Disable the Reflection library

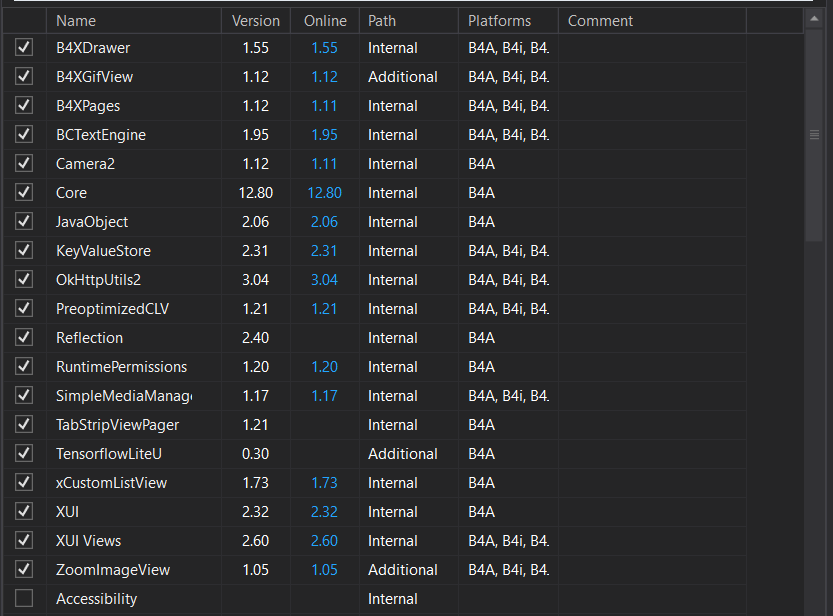pos(23,337)
